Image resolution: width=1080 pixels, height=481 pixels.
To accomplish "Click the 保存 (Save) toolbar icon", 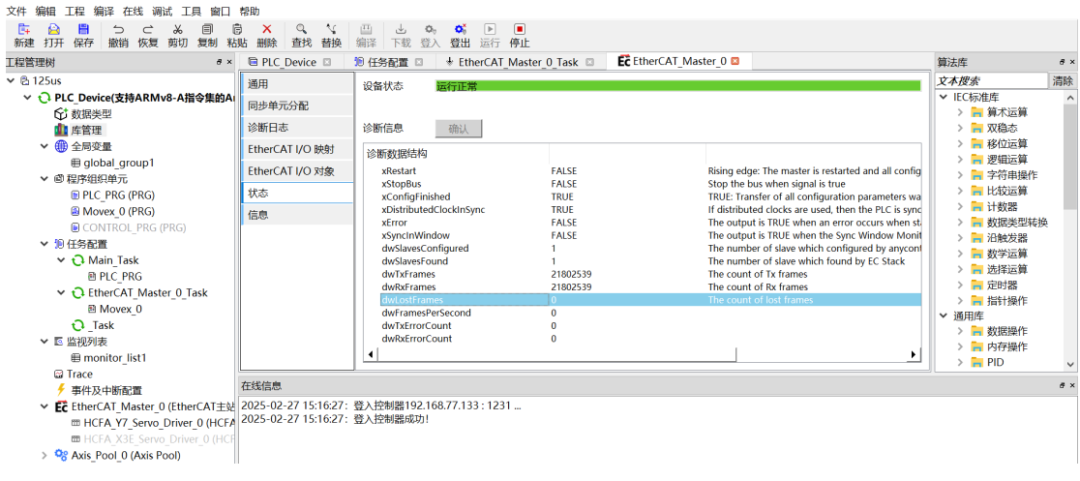I will point(83,30).
